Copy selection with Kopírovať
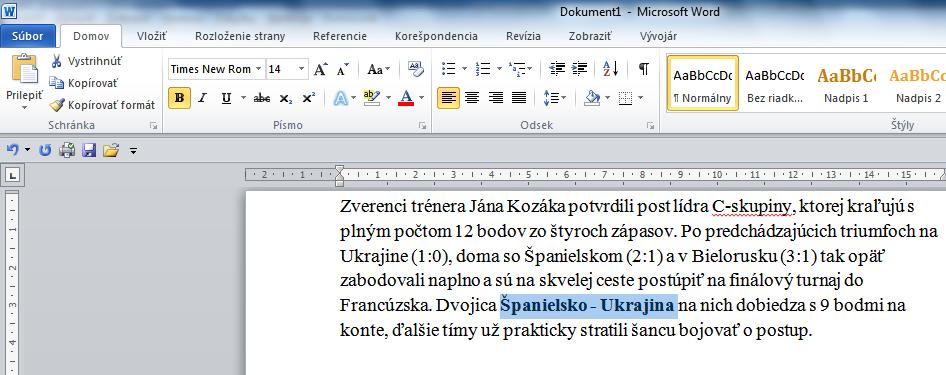This screenshot has height=375, width=946. [x=84, y=83]
